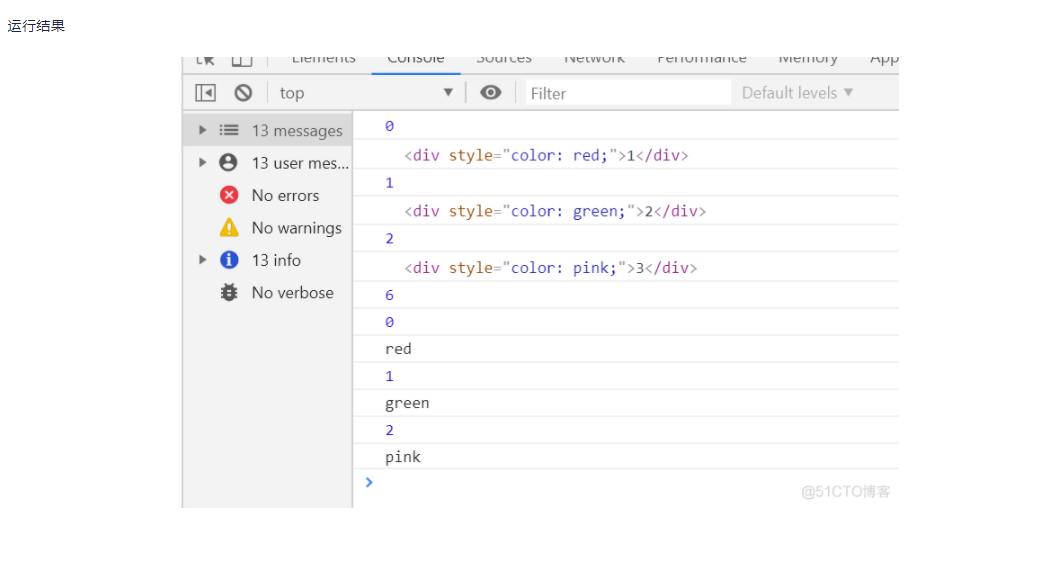Click the messages list icon

tap(229, 130)
